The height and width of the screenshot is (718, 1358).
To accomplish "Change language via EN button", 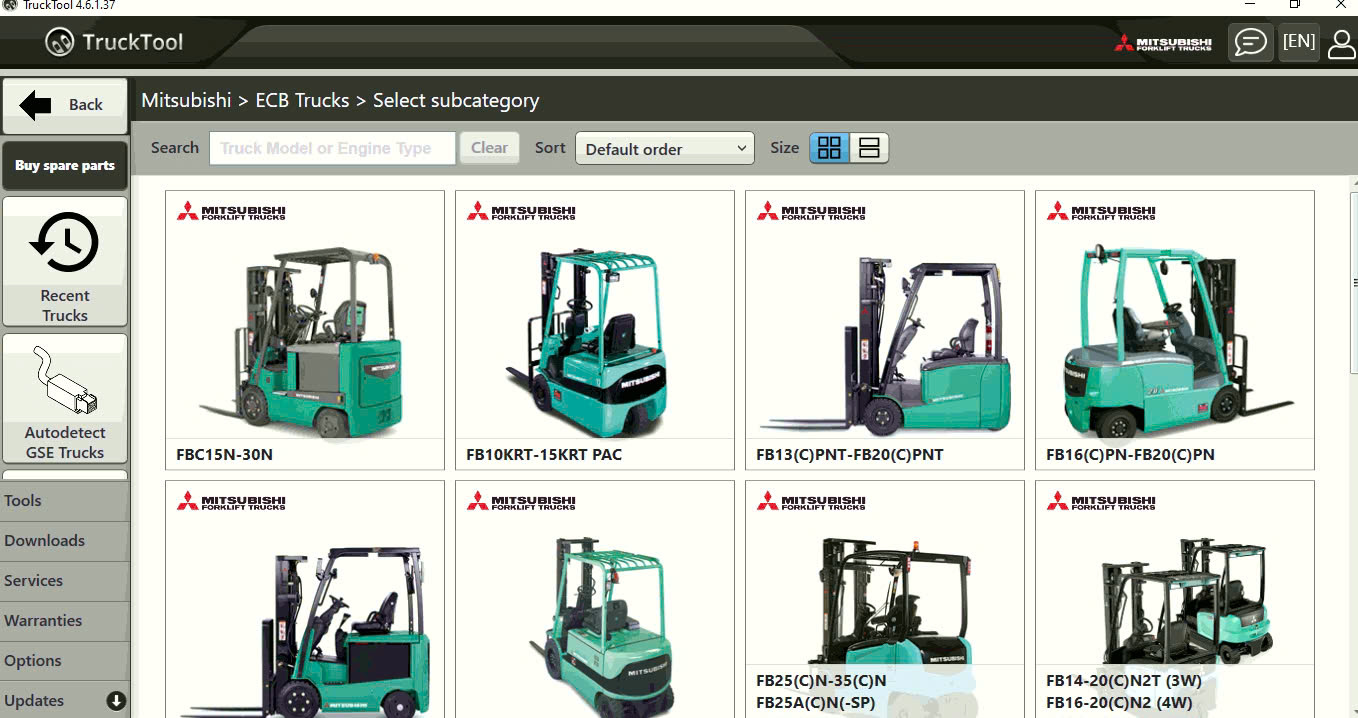I will [x=1299, y=42].
